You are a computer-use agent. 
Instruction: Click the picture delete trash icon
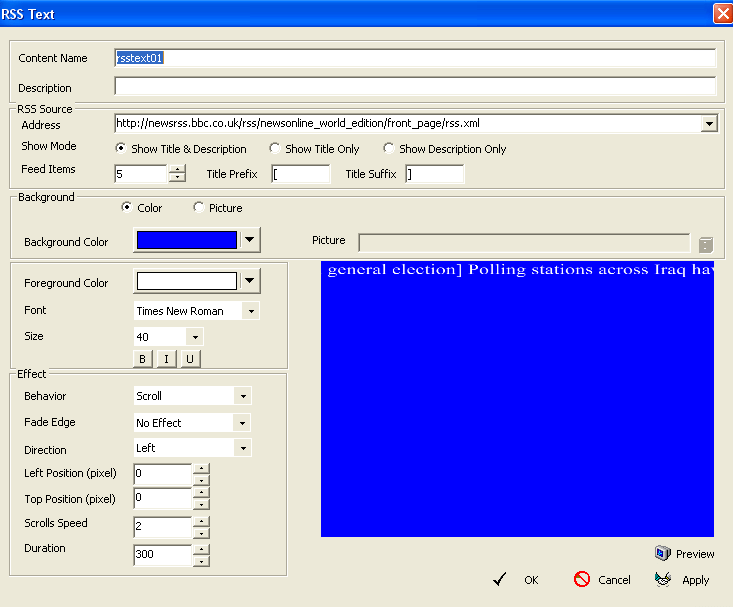tap(706, 244)
